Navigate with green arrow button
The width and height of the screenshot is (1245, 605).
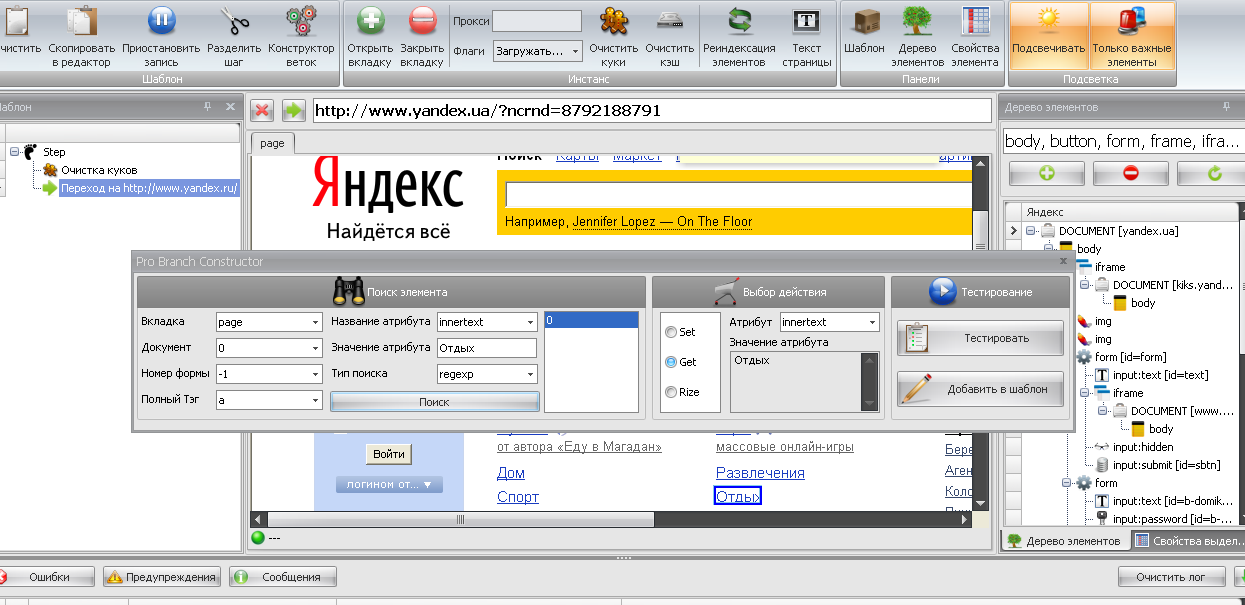[x=293, y=110]
